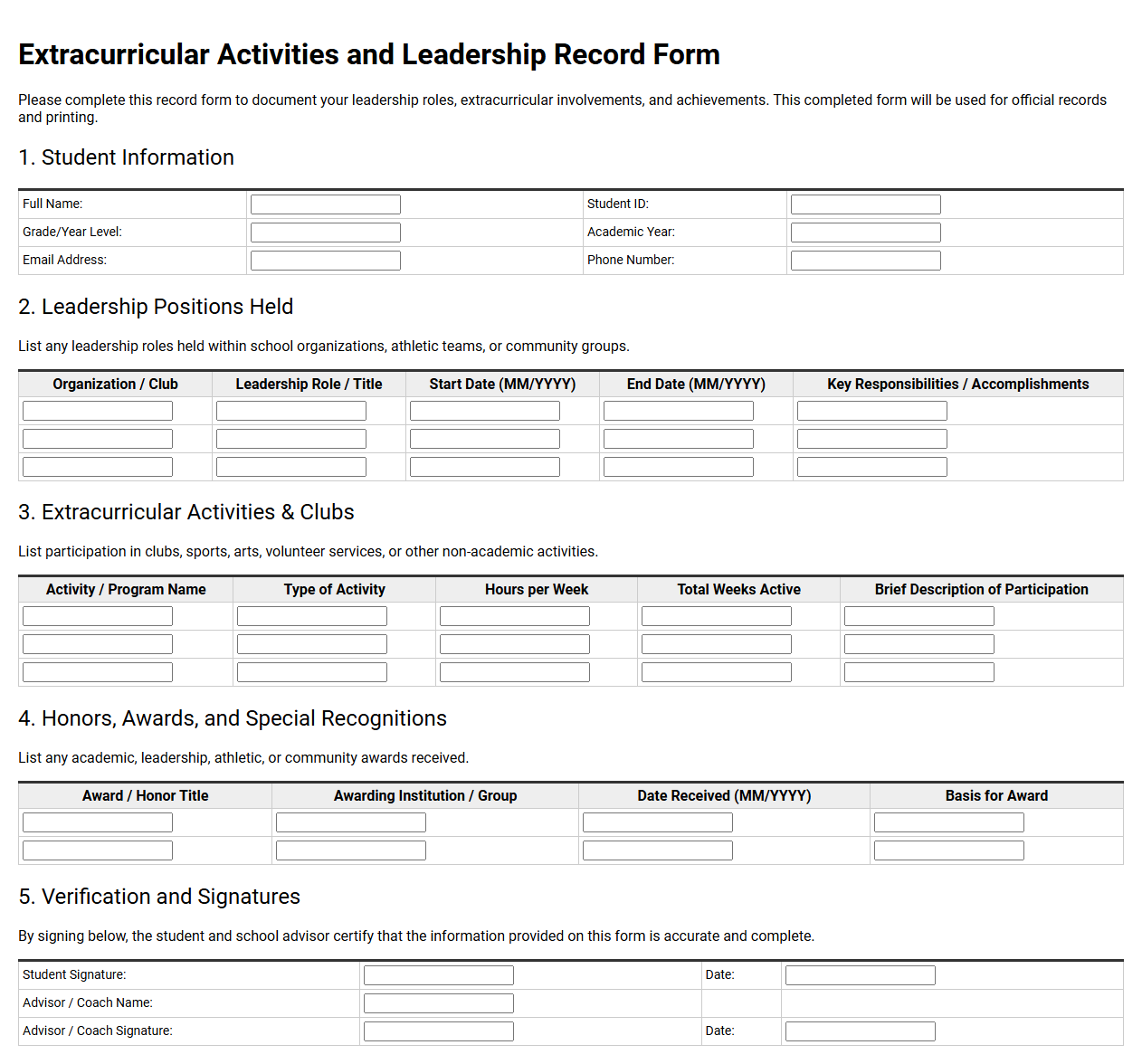
Task: Click first row Awarding Institution / Group field
Action: point(351,822)
